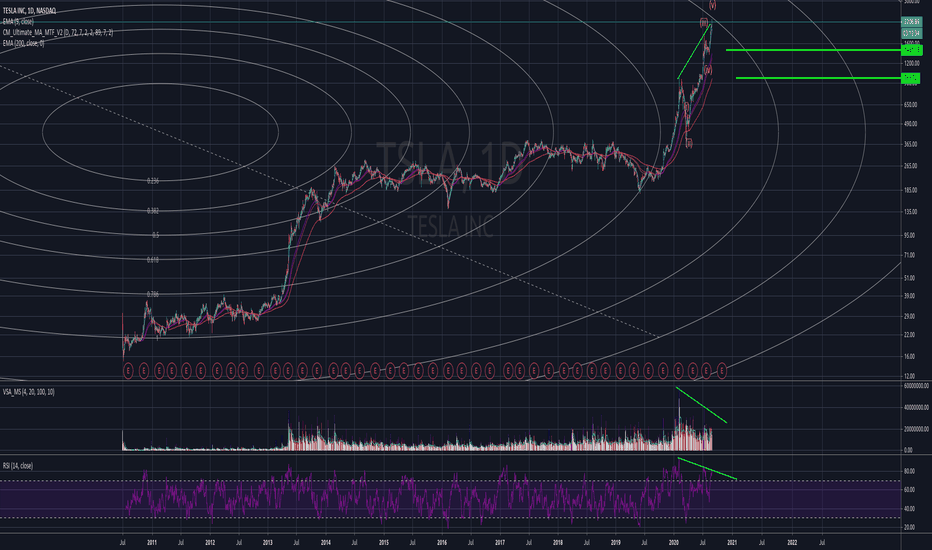
Task: Click the 40.00 RSI scale label
Action: point(909,509)
